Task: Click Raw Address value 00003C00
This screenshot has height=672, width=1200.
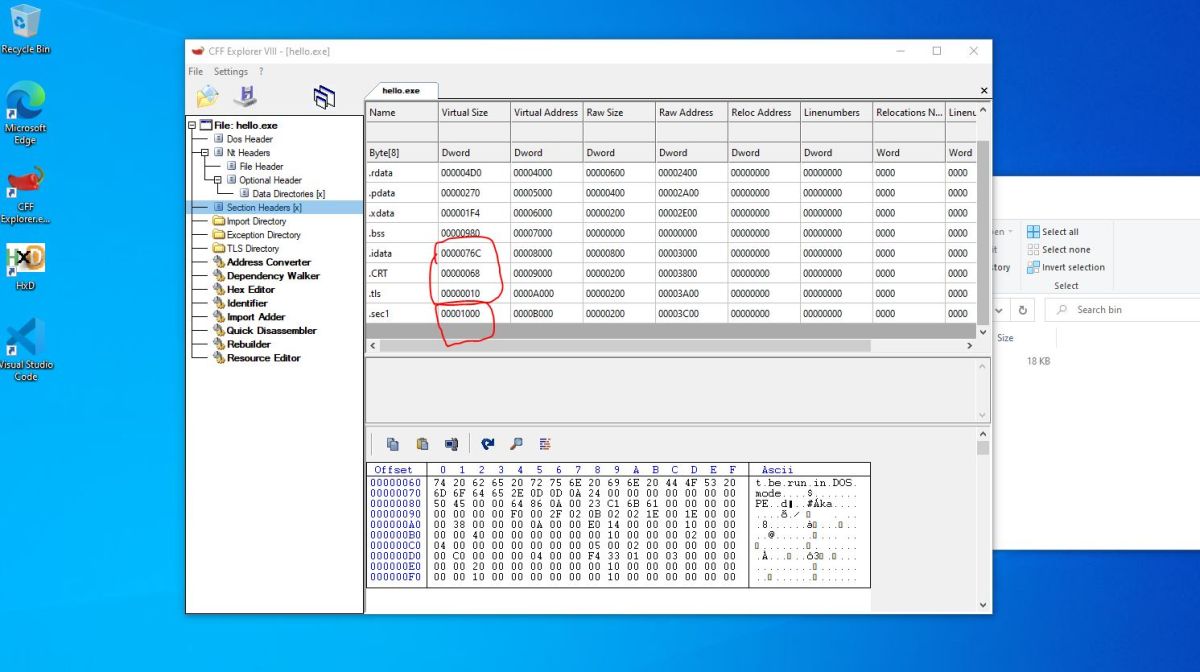Action: 691,313
